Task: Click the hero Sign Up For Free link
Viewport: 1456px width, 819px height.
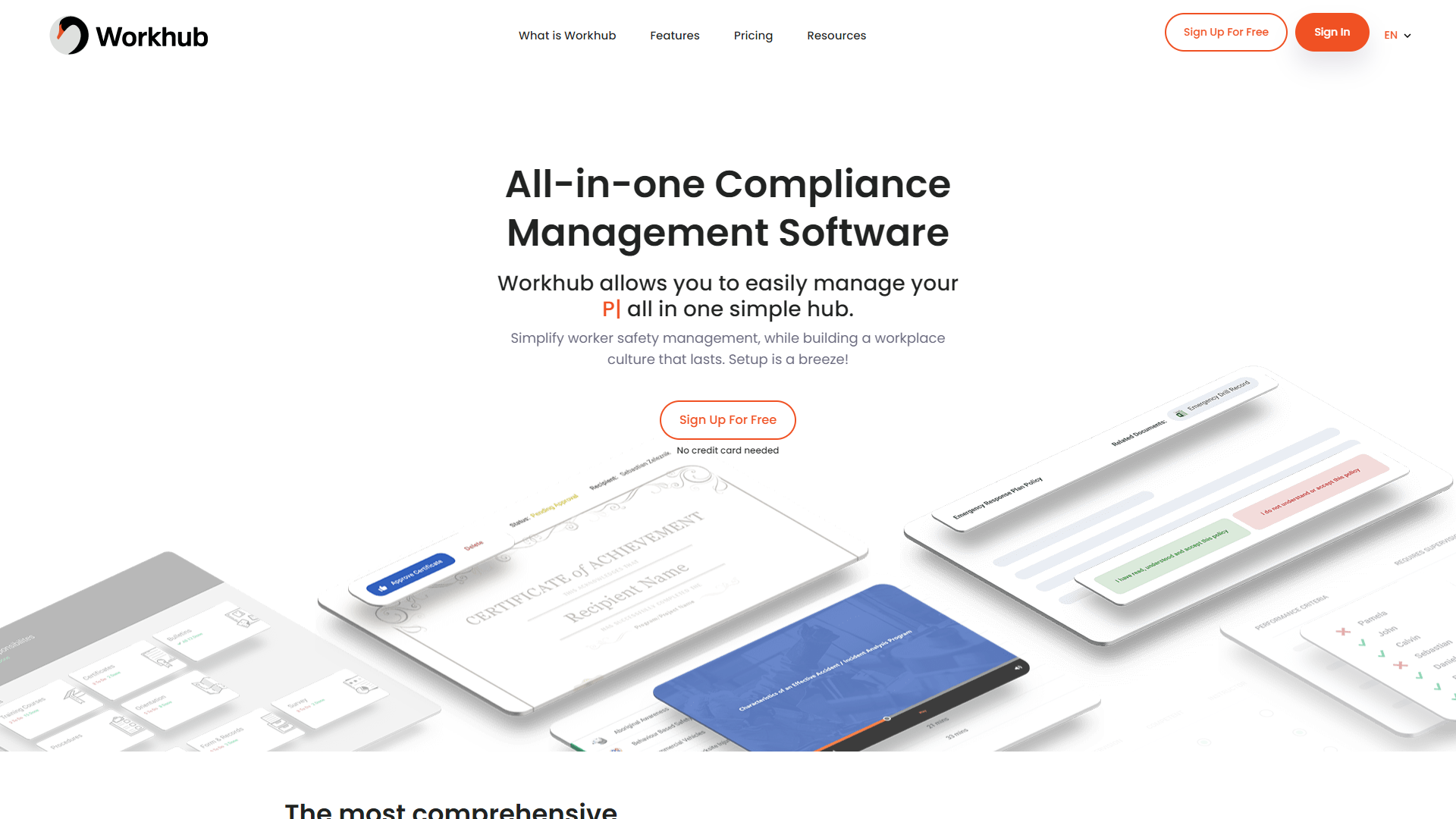Action: pyautogui.click(x=728, y=420)
